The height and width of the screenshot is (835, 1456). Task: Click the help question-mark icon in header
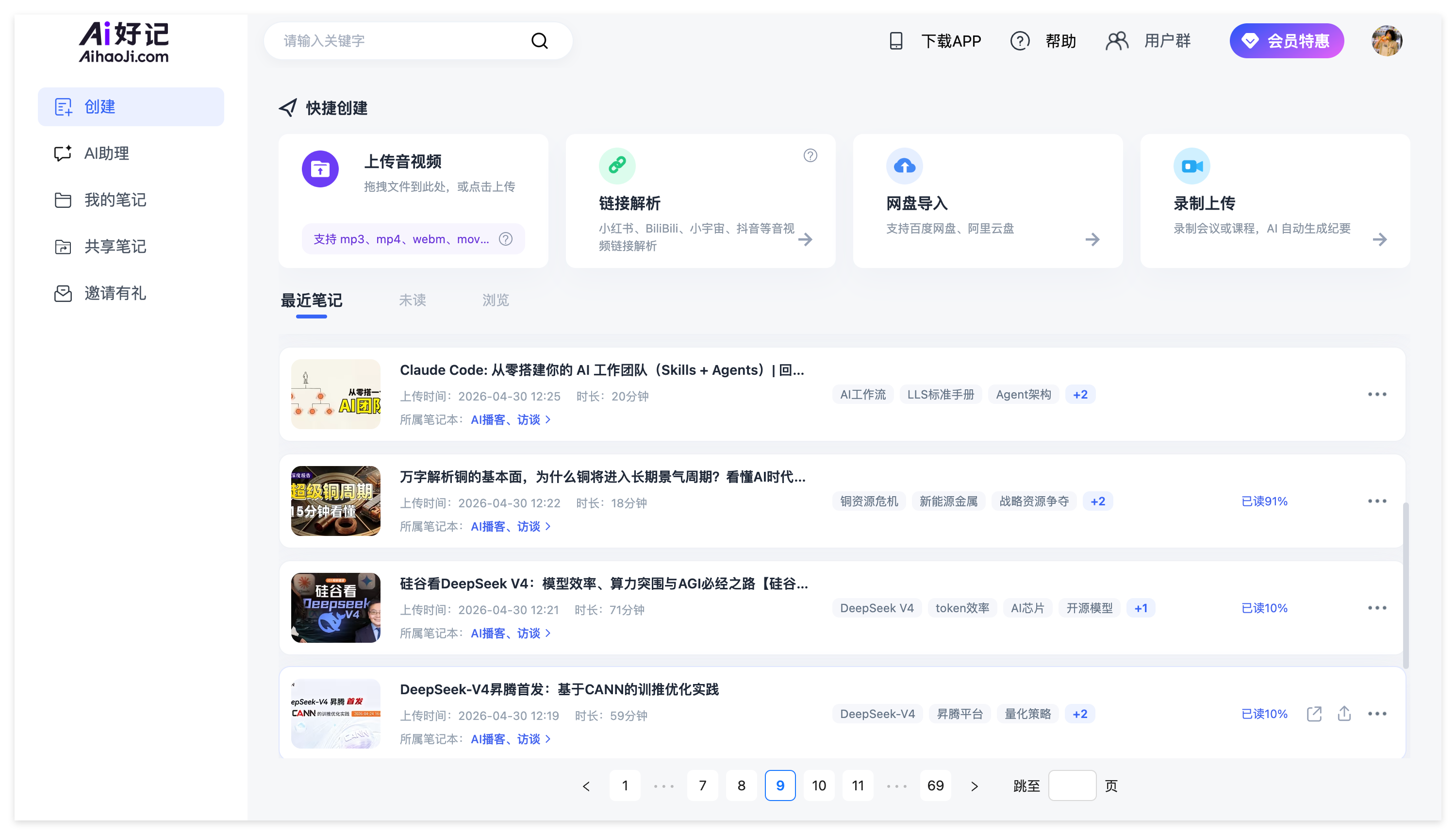(x=1020, y=41)
